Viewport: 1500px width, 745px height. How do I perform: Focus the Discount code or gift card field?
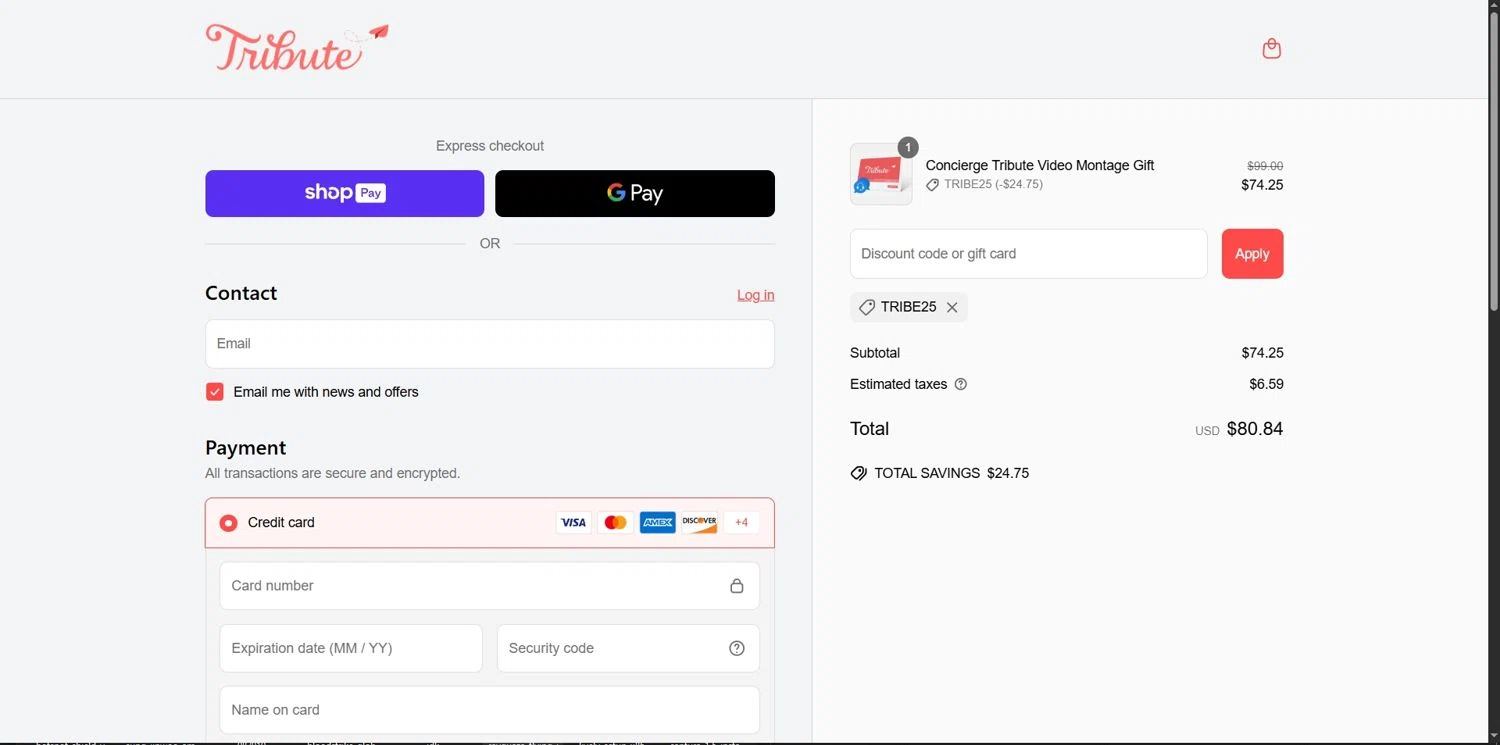click(x=1029, y=254)
